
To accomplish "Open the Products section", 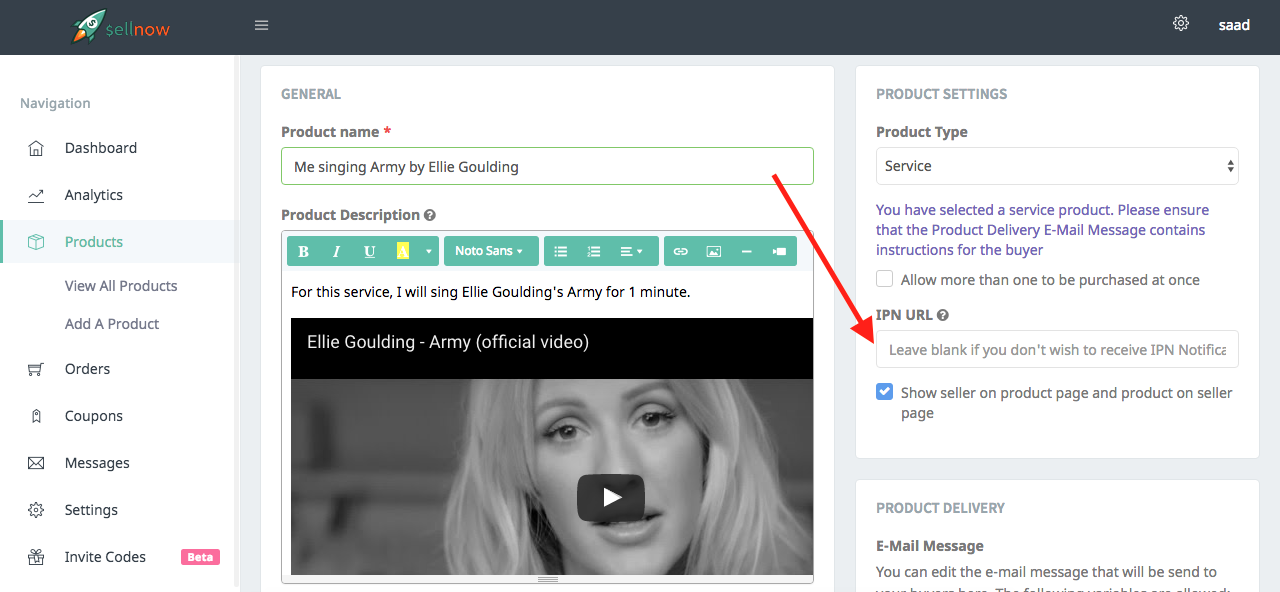I will pos(94,242).
